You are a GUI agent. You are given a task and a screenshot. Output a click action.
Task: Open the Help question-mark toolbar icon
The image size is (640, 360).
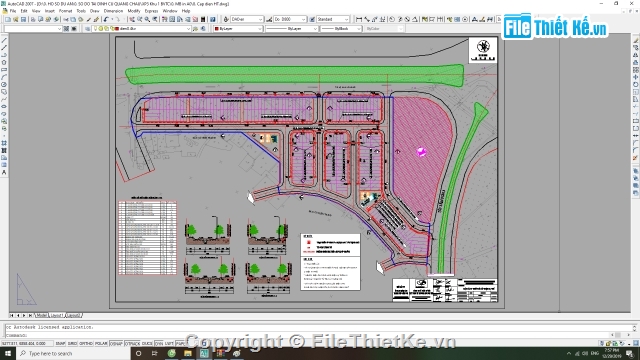point(213,20)
